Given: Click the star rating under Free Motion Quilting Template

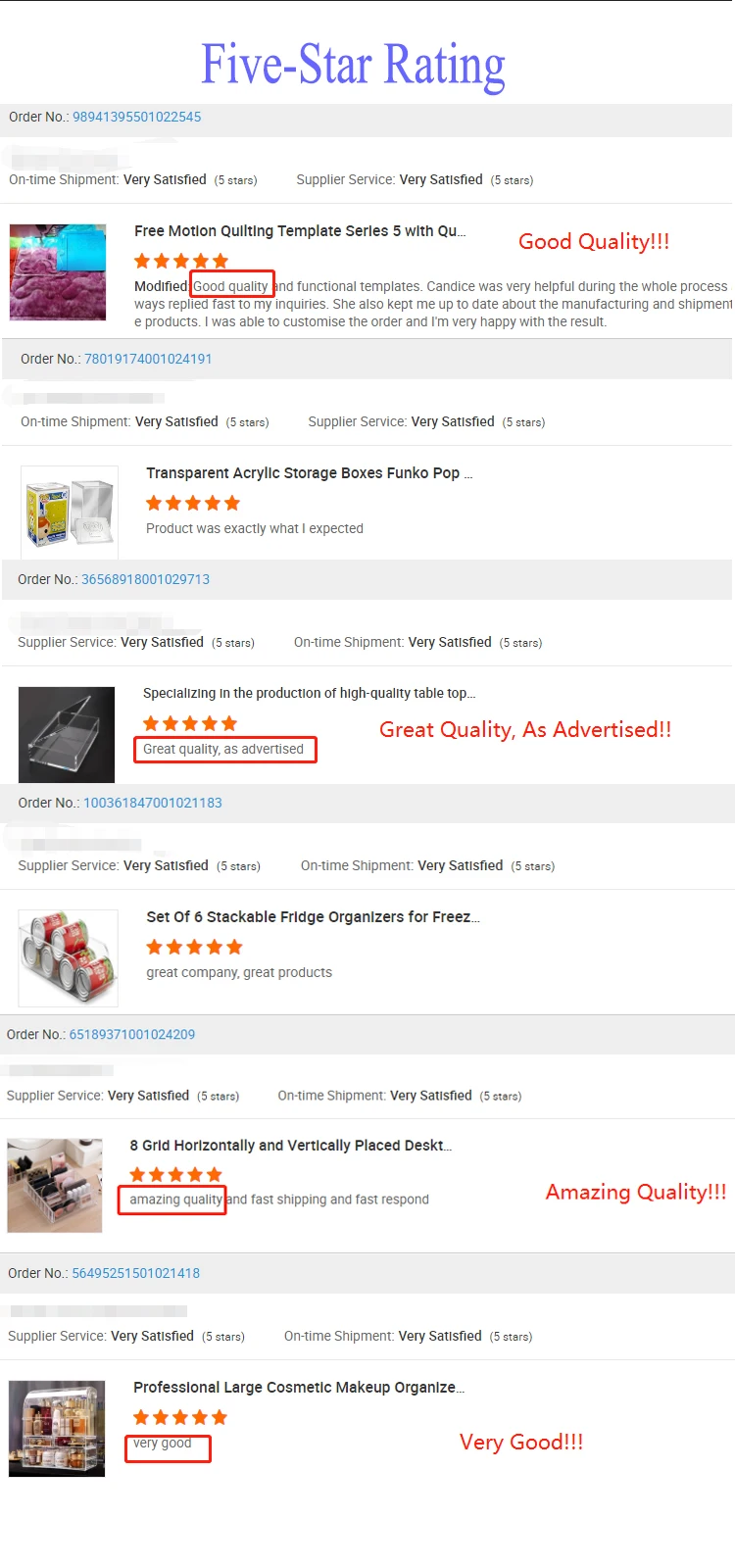Looking at the screenshot, I should [x=181, y=261].
